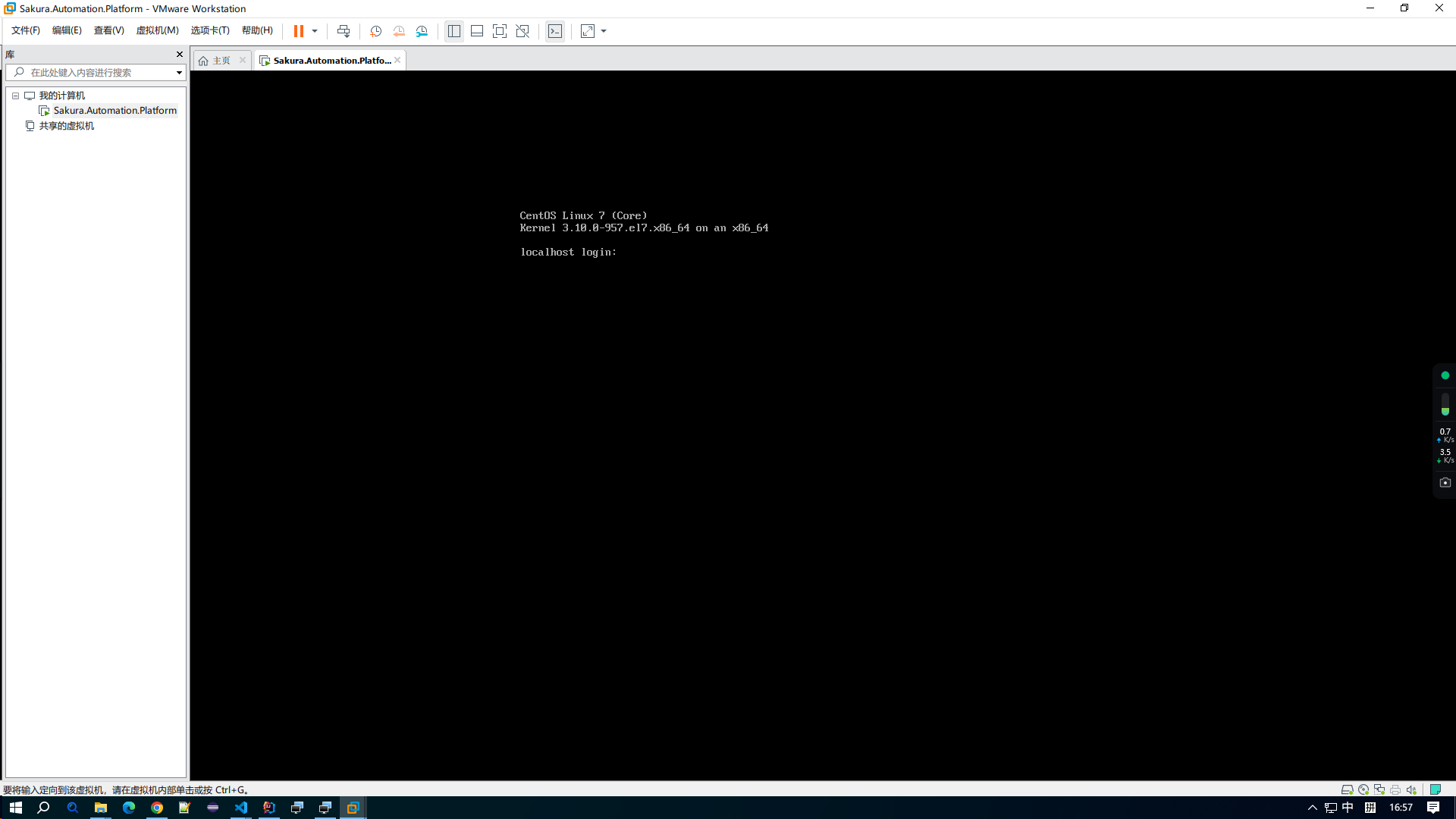Open the 虚拟机(M) menu
Viewport: 1456px width, 819px height.
pos(157,30)
